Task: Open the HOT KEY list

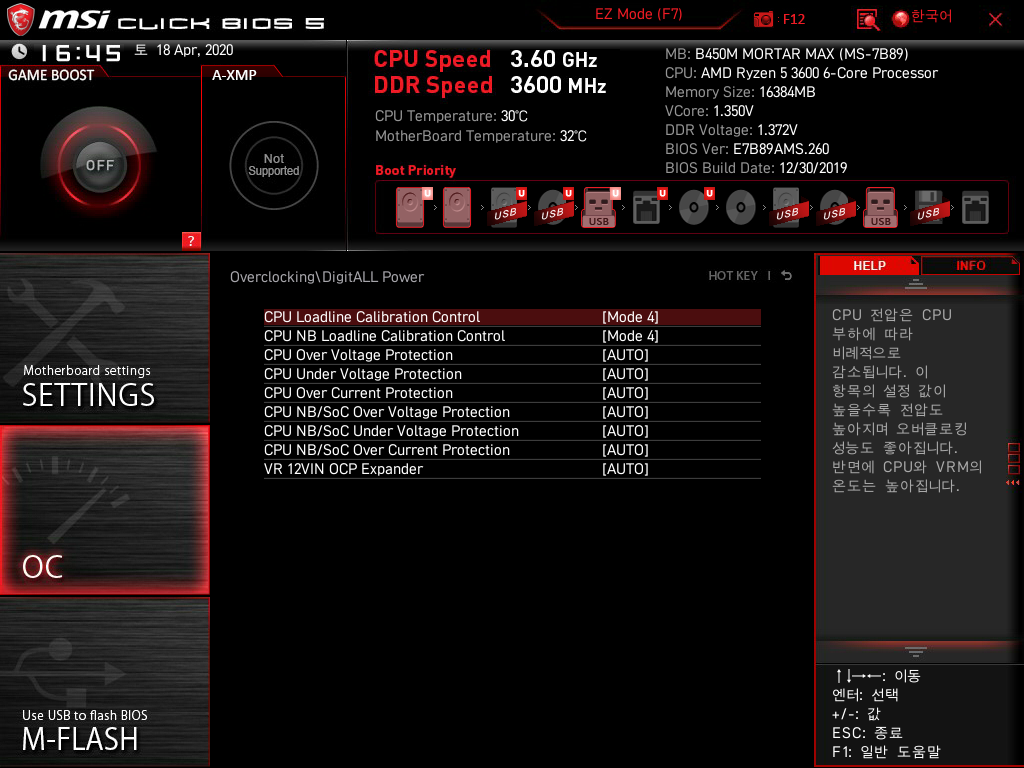Action: coord(733,276)
